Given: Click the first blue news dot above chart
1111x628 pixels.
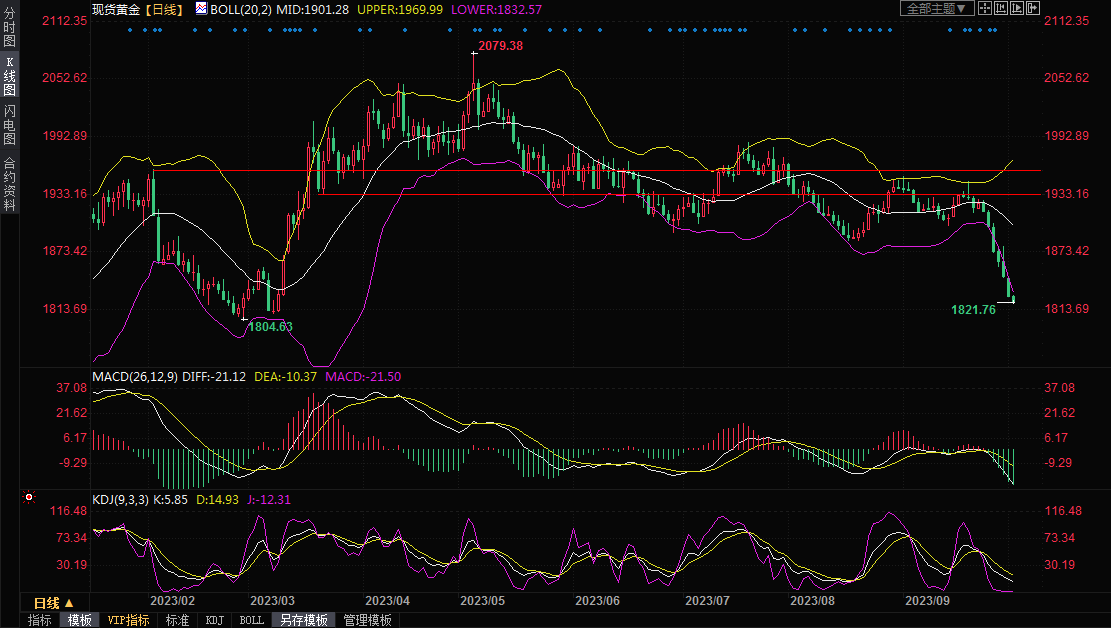Looking at the screenshot, I should tap(131, 30).
